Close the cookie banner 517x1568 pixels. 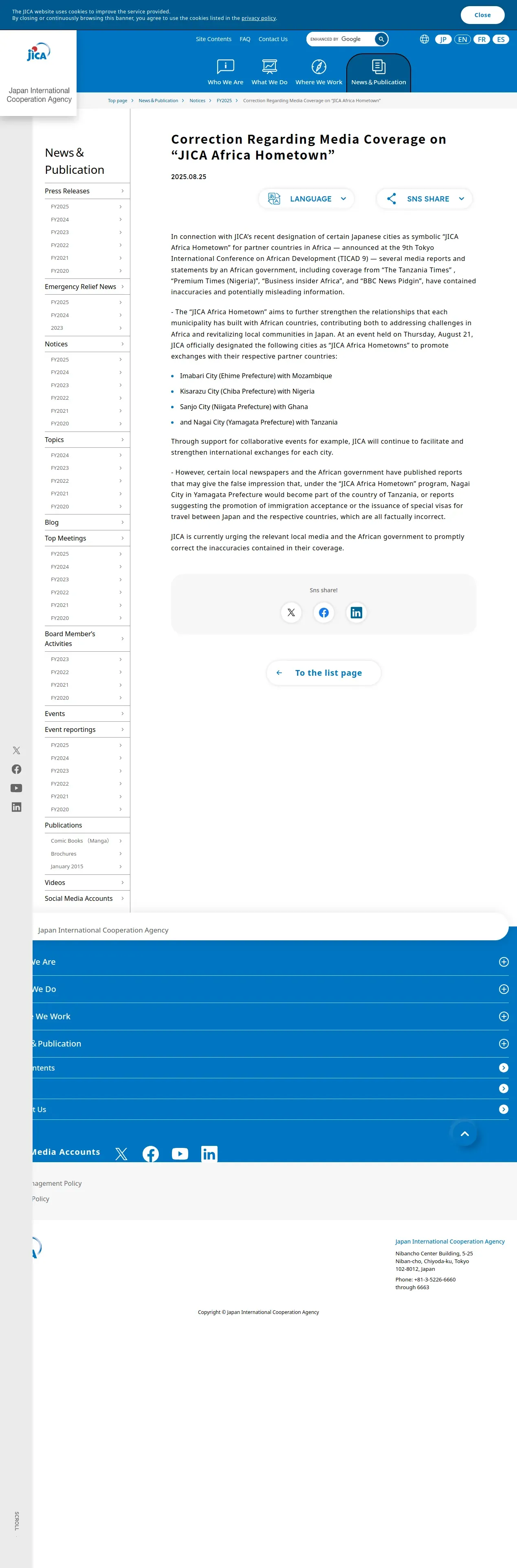click(482, 15)
